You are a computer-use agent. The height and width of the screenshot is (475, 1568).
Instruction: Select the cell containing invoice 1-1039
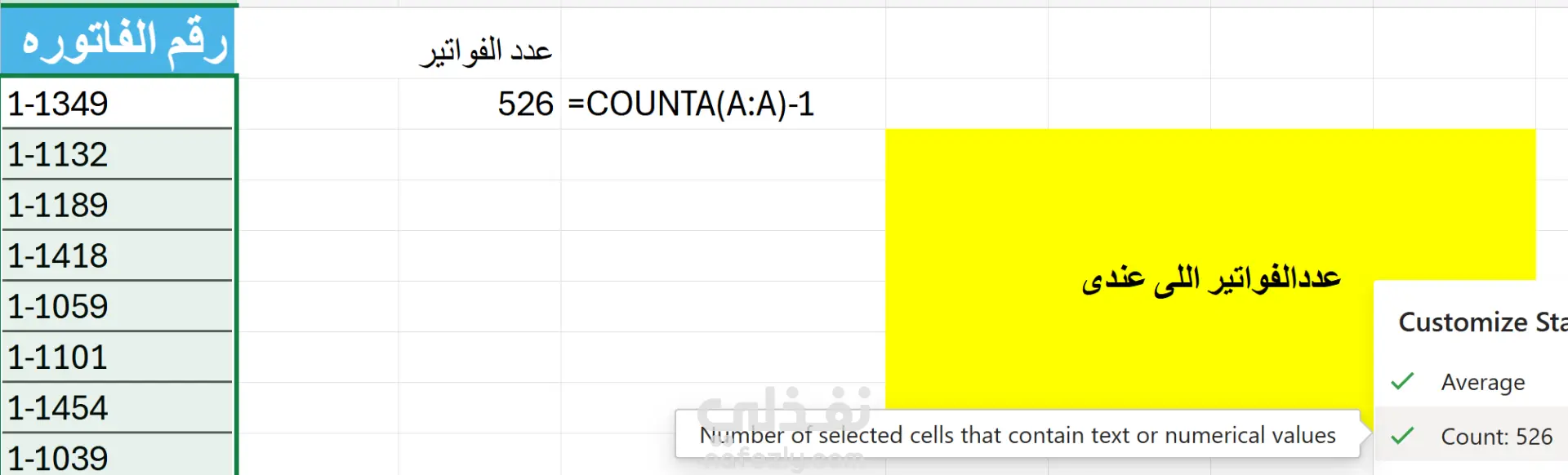(119, 457)
